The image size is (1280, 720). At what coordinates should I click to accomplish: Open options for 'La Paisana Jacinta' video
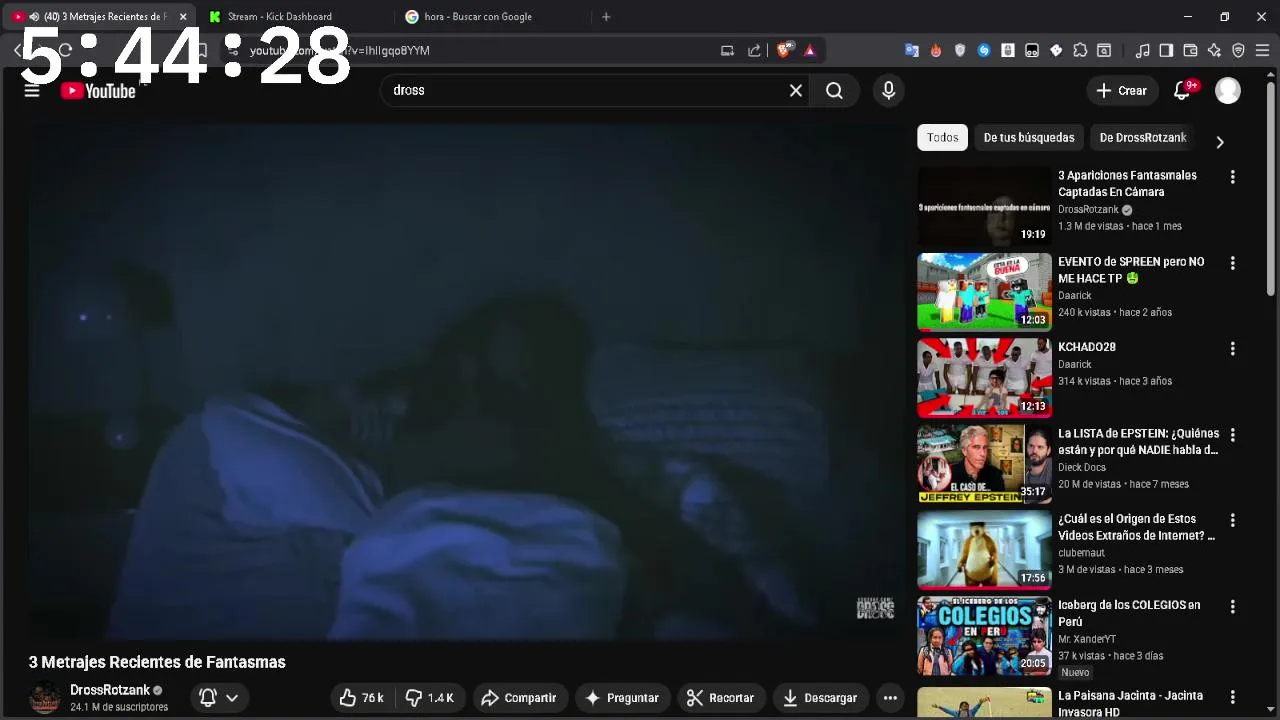tap(1232, 697)
